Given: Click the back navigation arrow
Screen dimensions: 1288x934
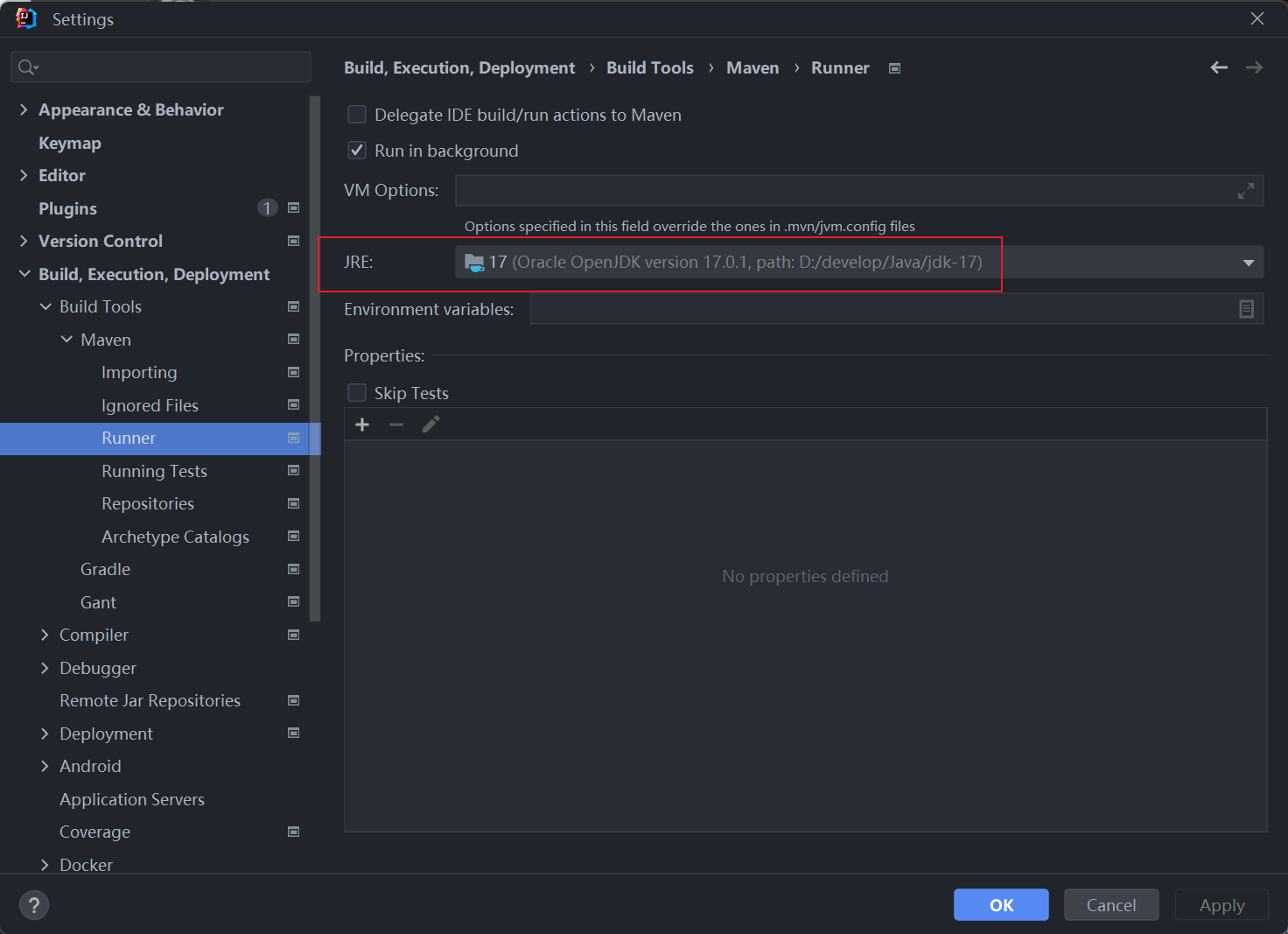Looking at the screenshot, I should tap(1219, 67).
